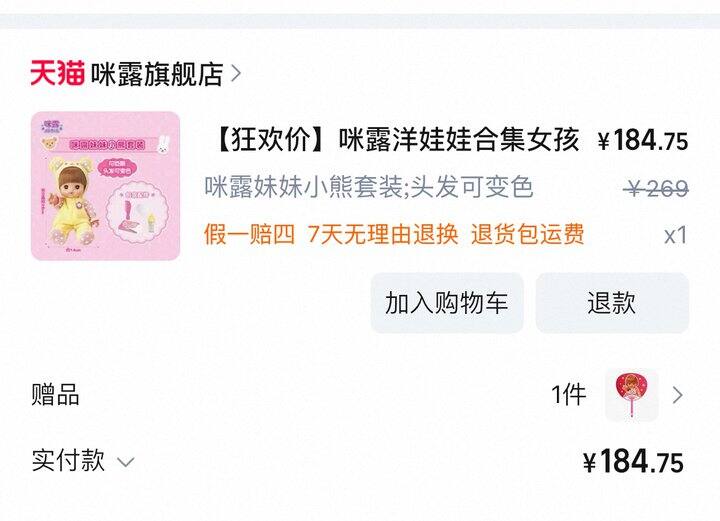Click the red 天猫 Tmall logo

point(57,73)
